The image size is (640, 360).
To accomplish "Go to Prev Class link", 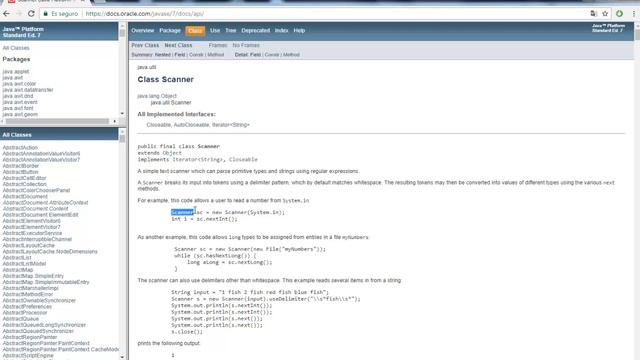I will (x=145, y=45).
